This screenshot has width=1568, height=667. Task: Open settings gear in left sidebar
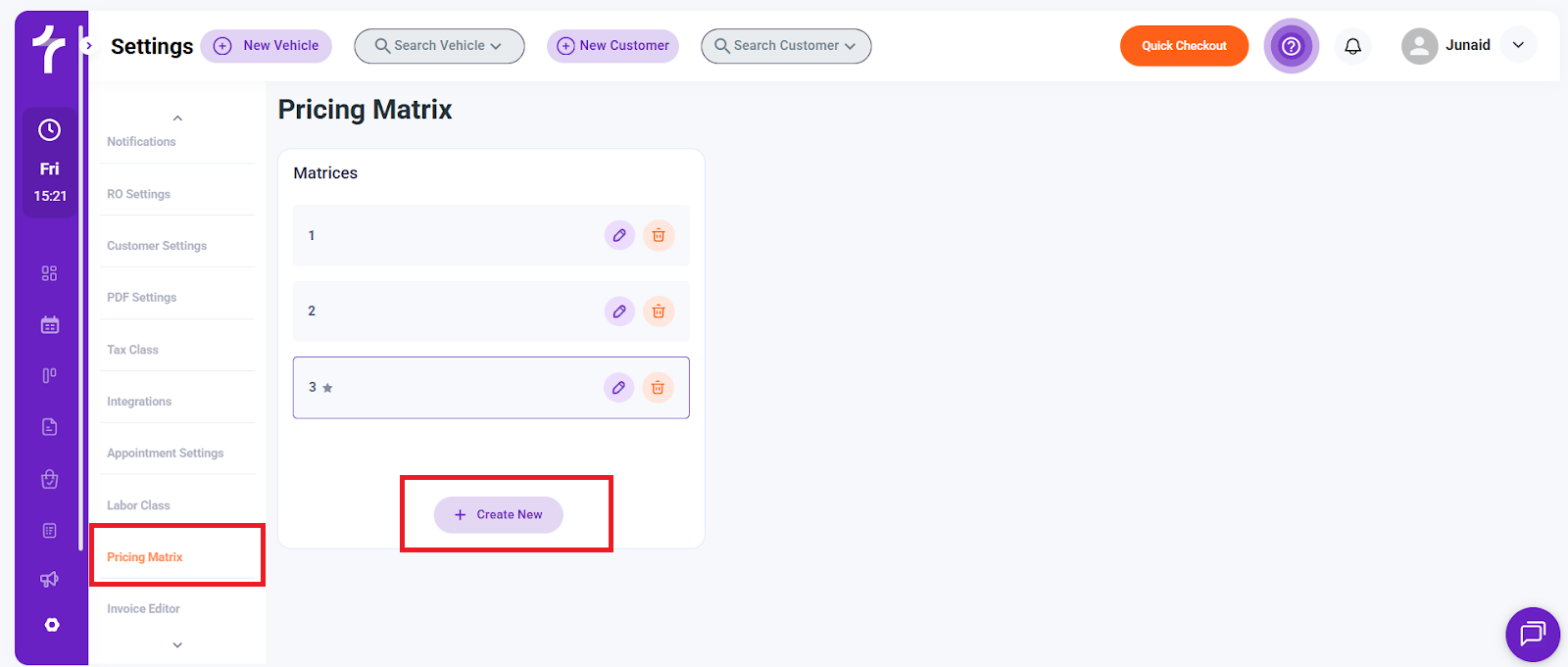pyautogui.click(x=52, y=625)
